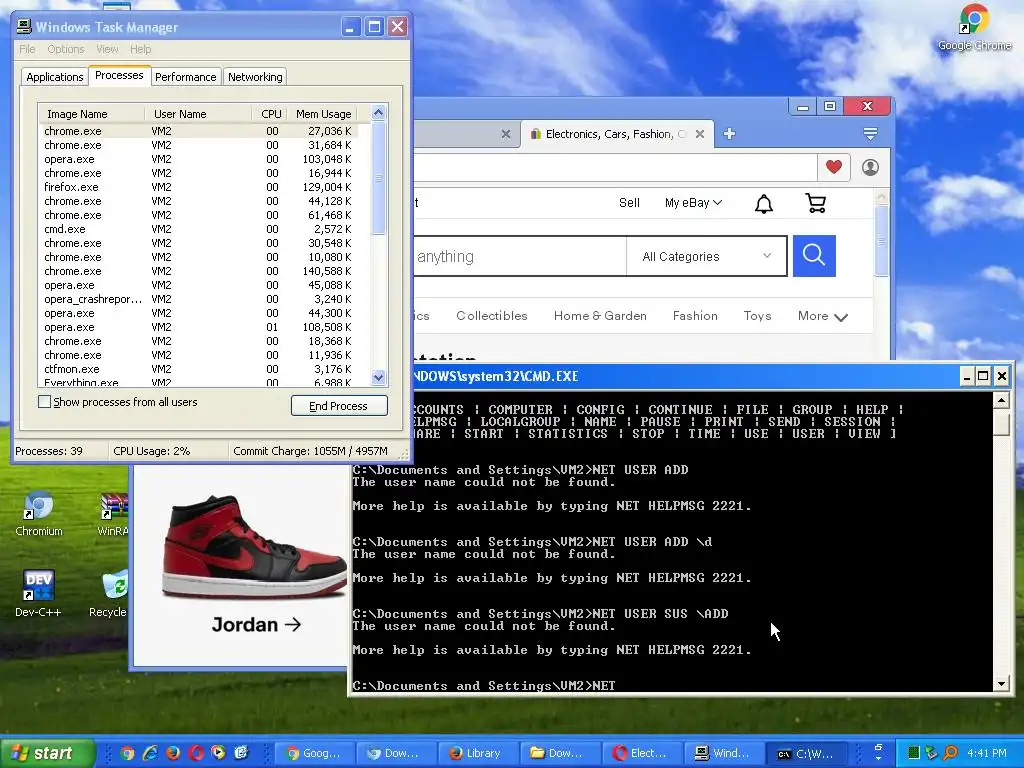The height and width of the screenshot is (768, 1024).
Task: Click the End Process button
Action: coord(339,406)
